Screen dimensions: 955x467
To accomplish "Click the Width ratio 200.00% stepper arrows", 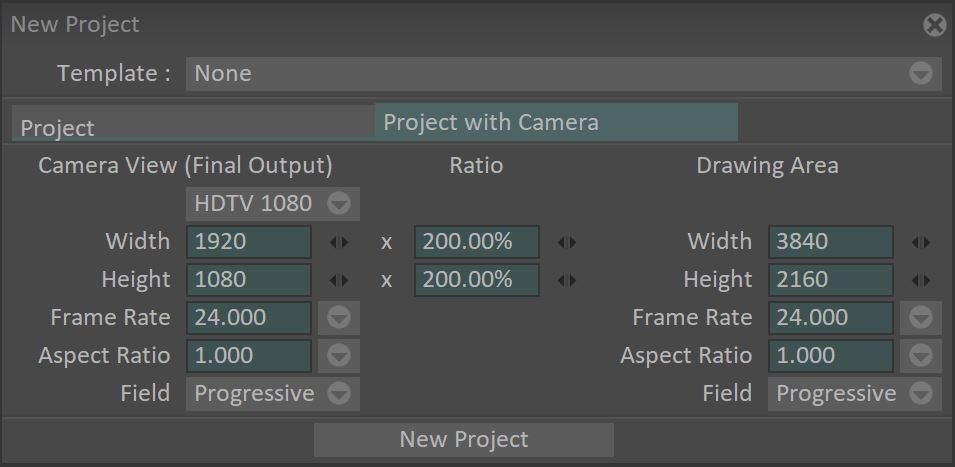I will (567, 242).
